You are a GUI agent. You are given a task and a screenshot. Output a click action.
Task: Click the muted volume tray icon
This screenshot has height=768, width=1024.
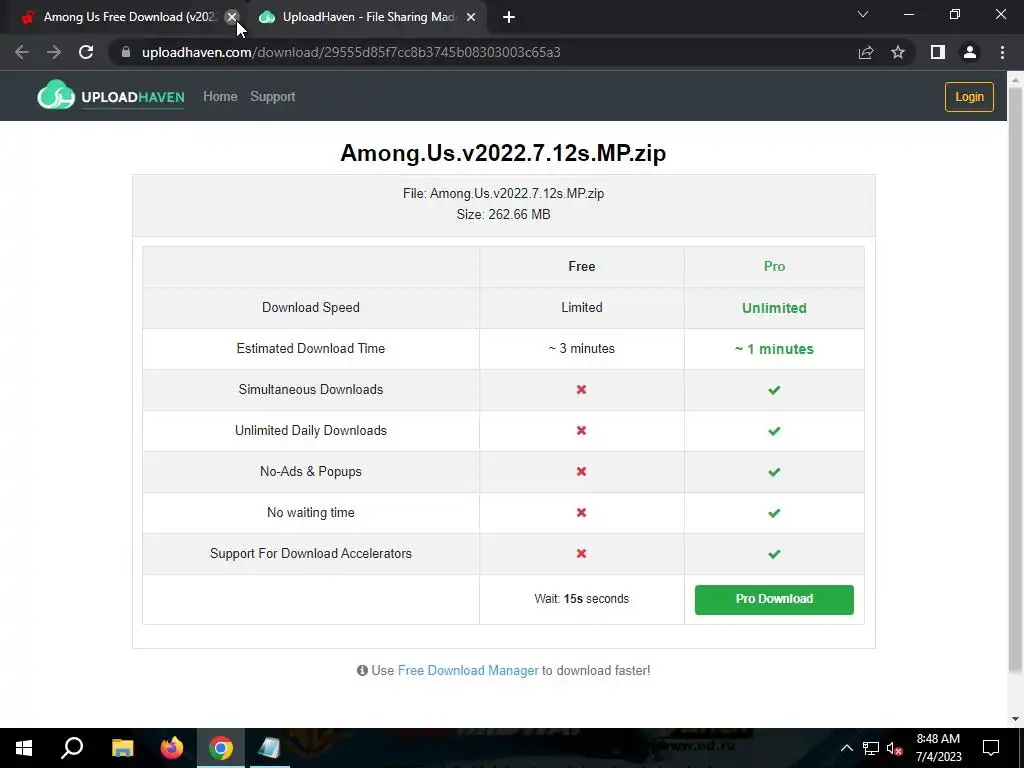tap(895, 749)
